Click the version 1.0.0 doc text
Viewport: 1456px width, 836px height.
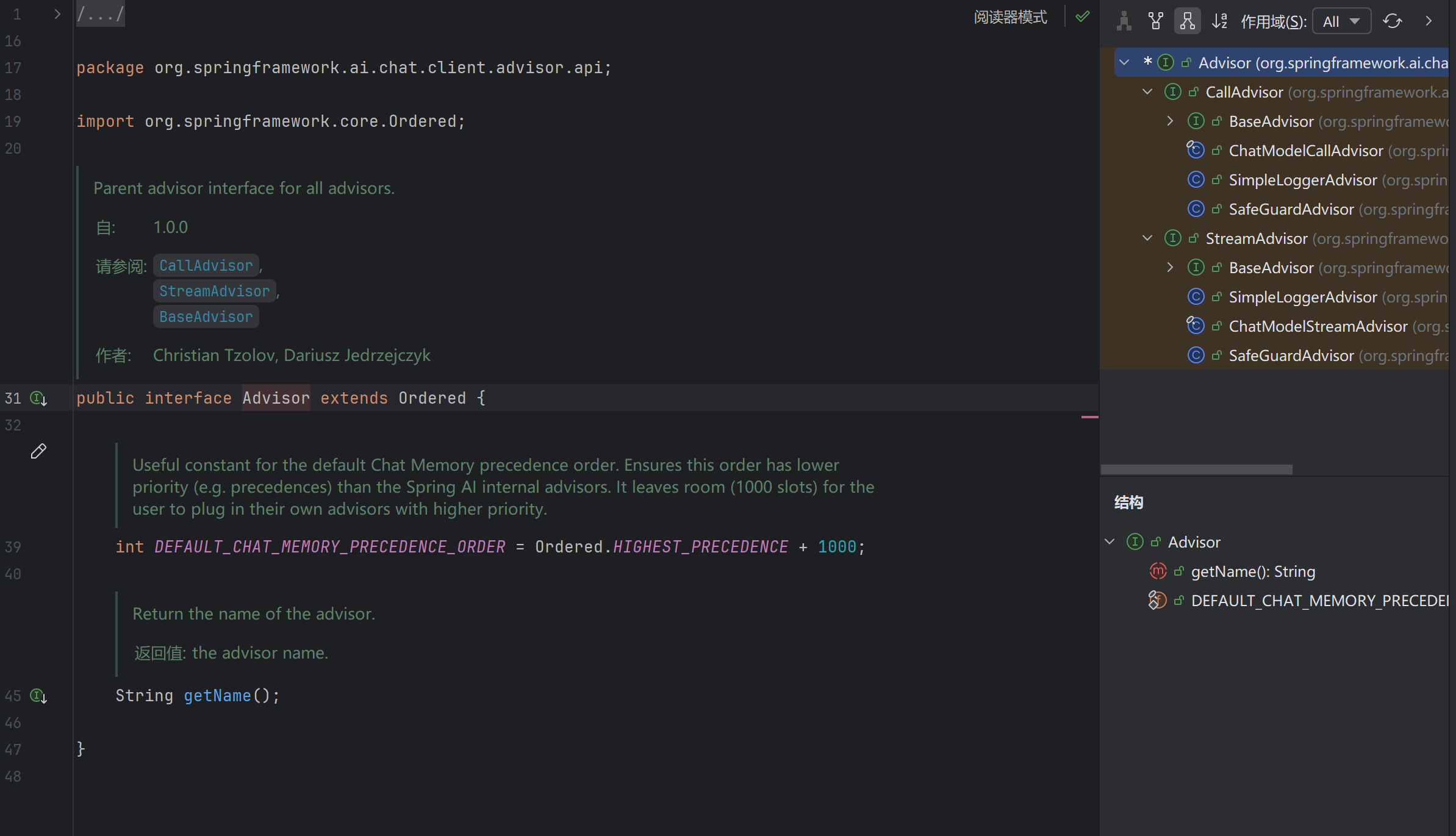[170, 227]
